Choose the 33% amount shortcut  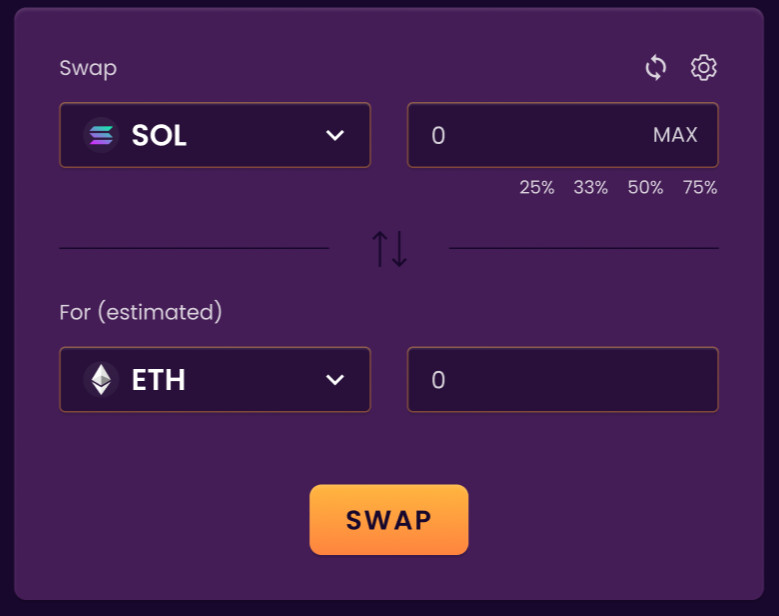coord(591,187)
